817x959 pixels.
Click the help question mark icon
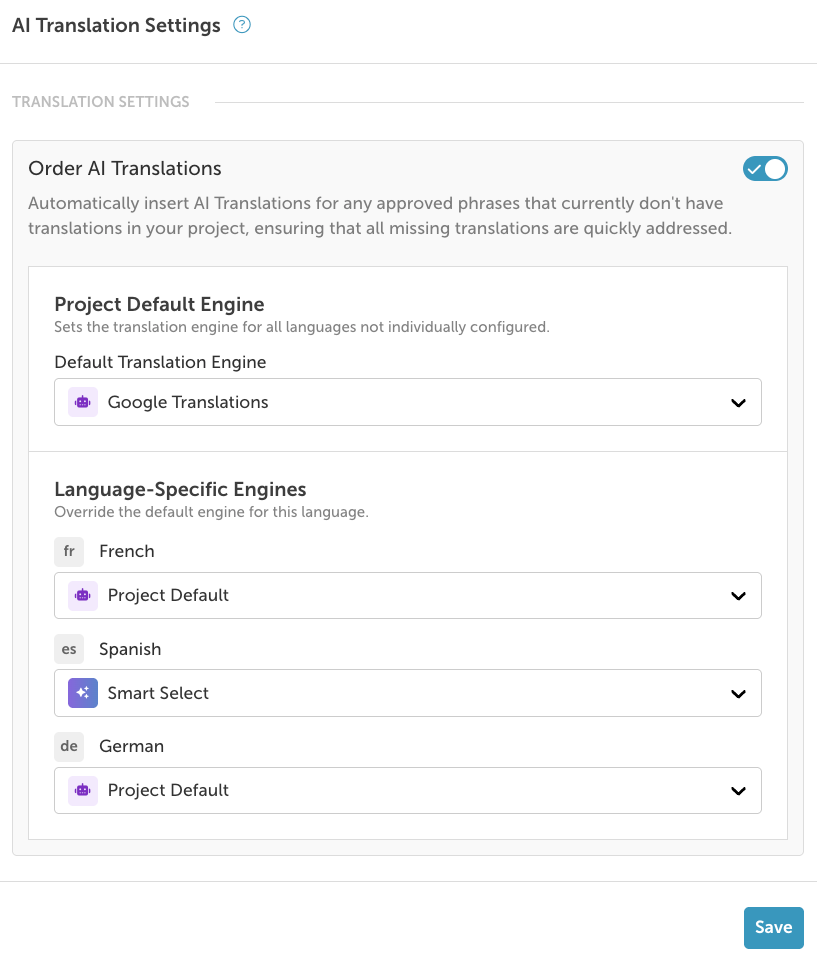pos(241,26)
